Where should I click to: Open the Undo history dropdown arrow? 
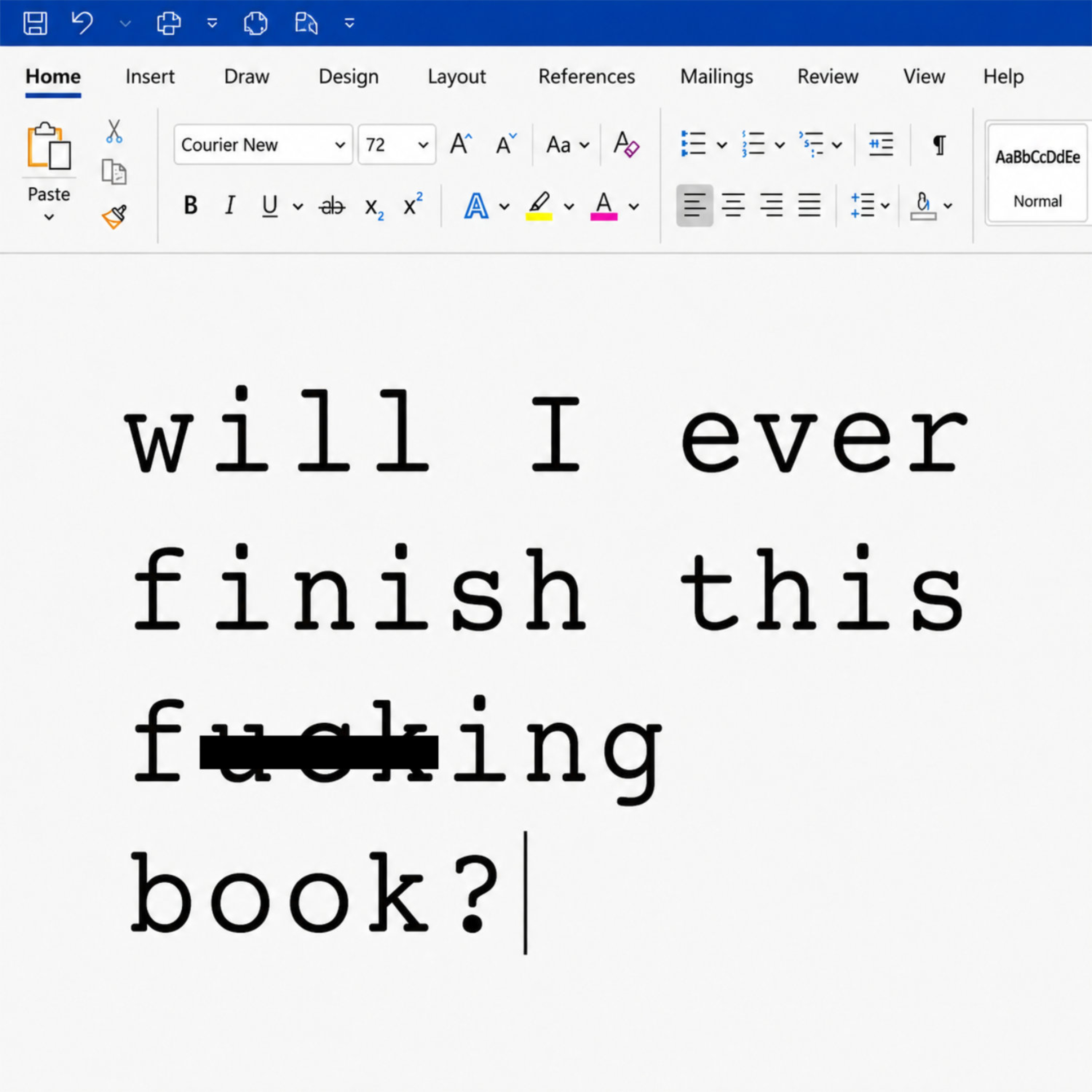[x=126, y=24]
